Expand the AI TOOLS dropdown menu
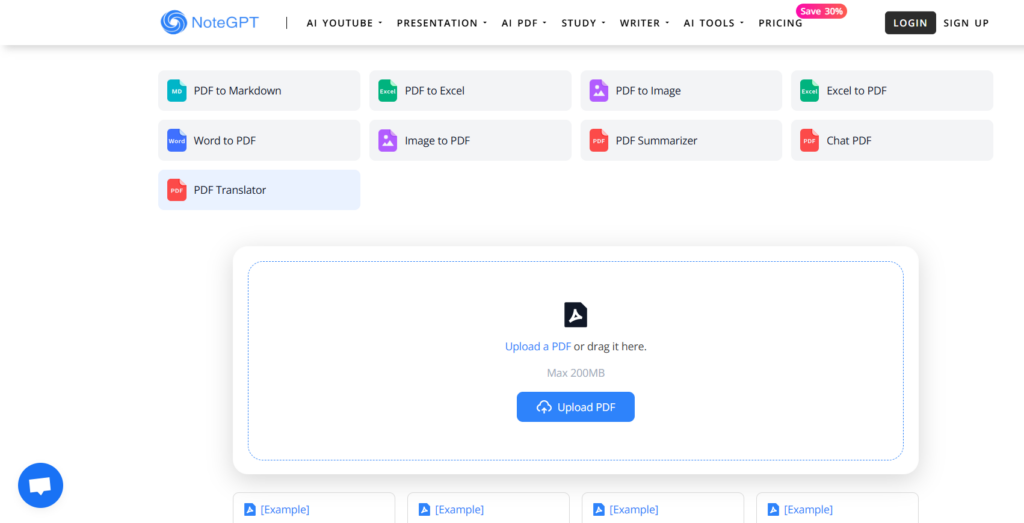The height and width of the screenshot is (523, 1024). pyautogui.click(x=714, y=23)
